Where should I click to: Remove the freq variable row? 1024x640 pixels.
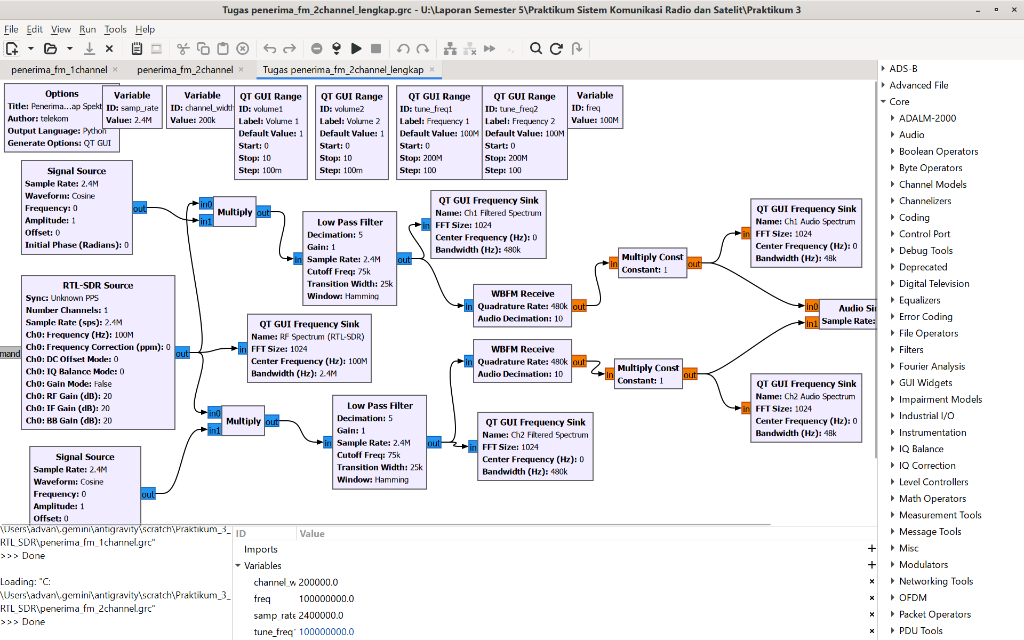(872, 598)
